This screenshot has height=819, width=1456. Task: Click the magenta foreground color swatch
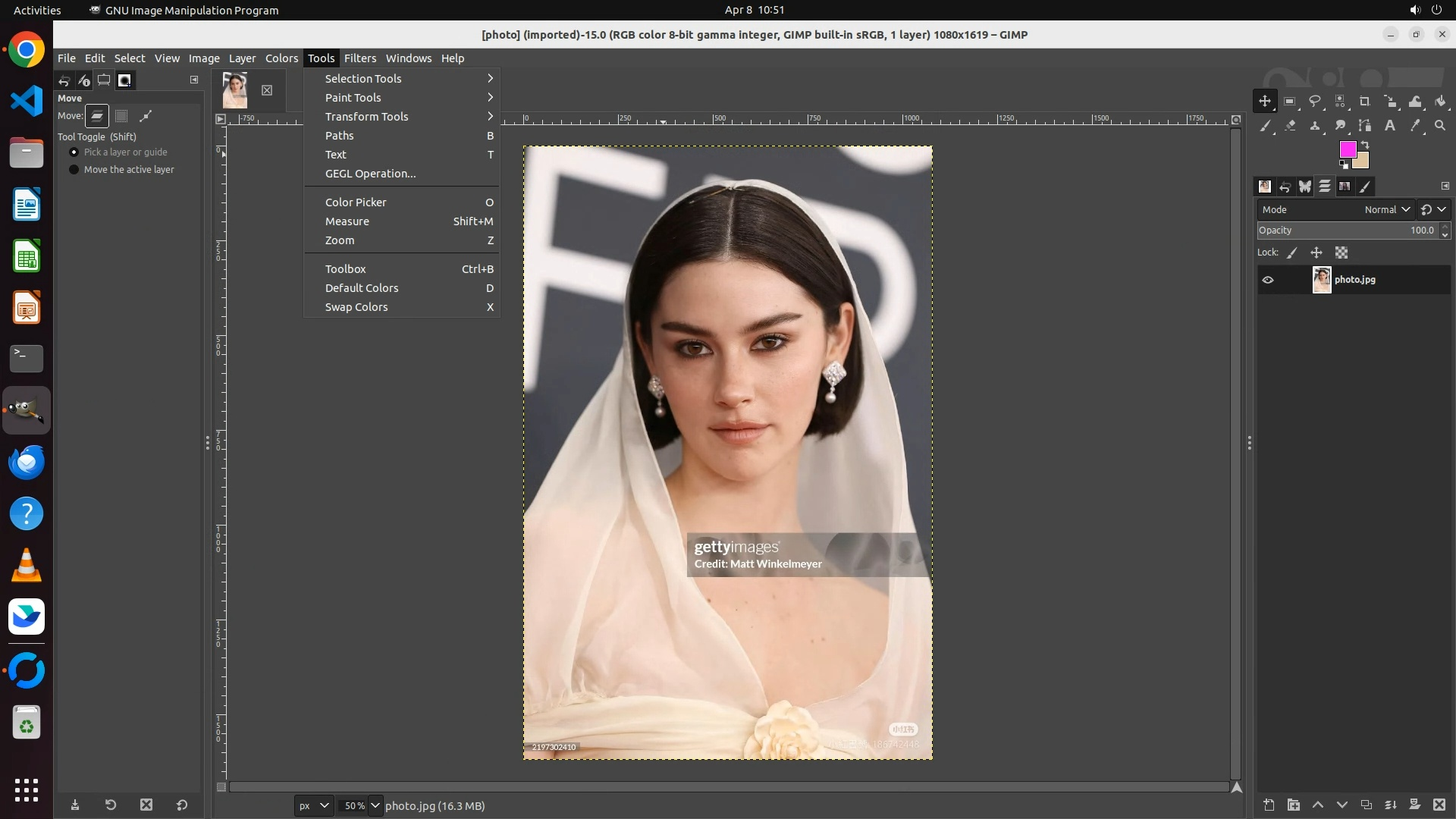pos(1347,149)
